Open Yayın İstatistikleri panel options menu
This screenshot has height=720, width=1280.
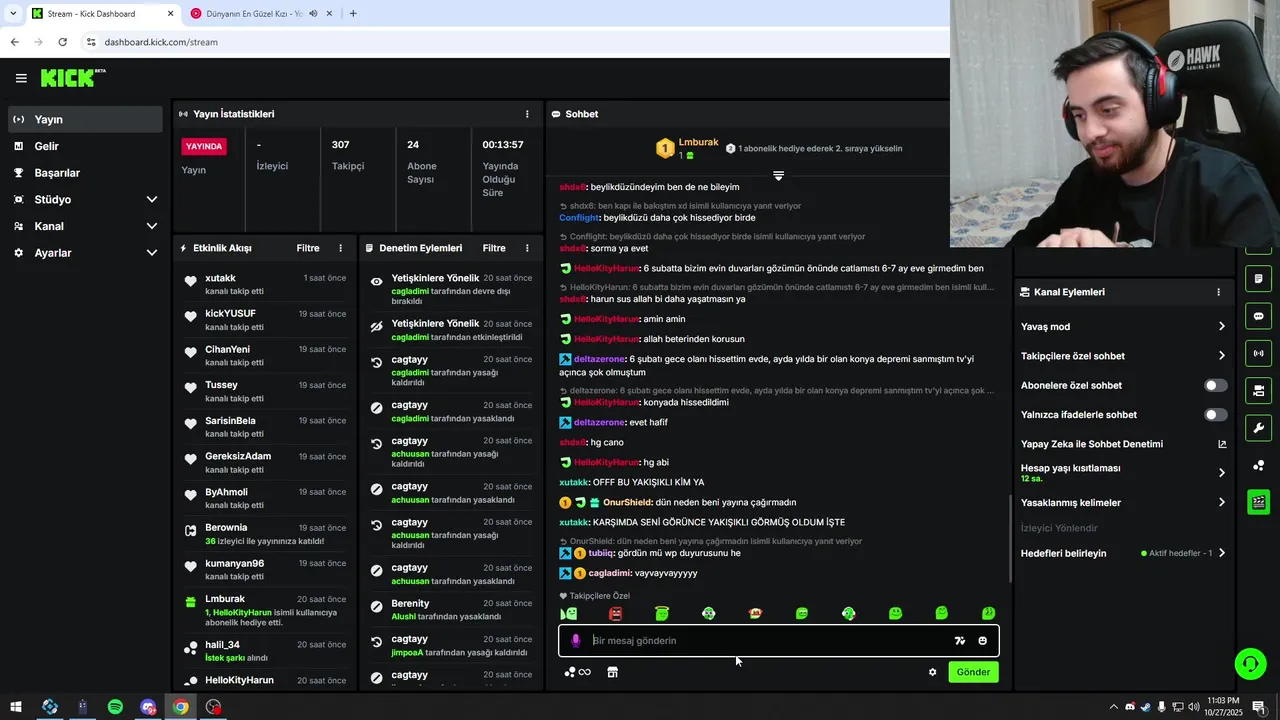pos(527,114)
